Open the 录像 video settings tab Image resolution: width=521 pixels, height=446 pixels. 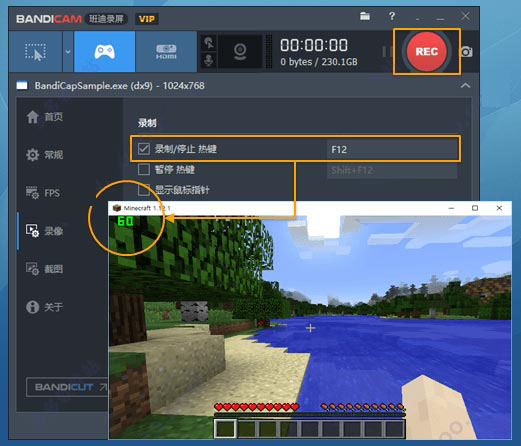[44, 231]
